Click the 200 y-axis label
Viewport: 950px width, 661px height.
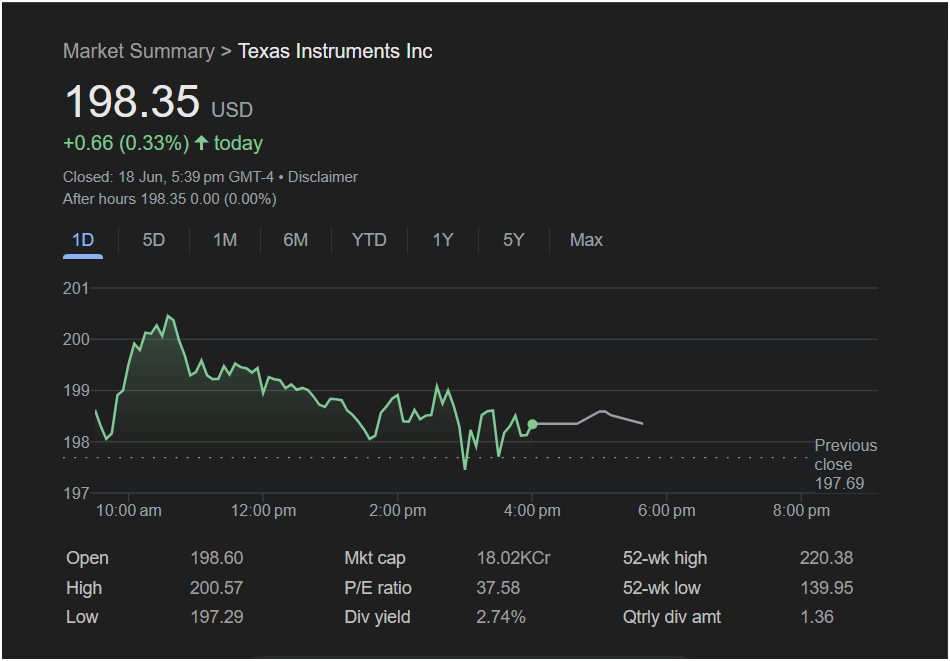click(76, 339)
